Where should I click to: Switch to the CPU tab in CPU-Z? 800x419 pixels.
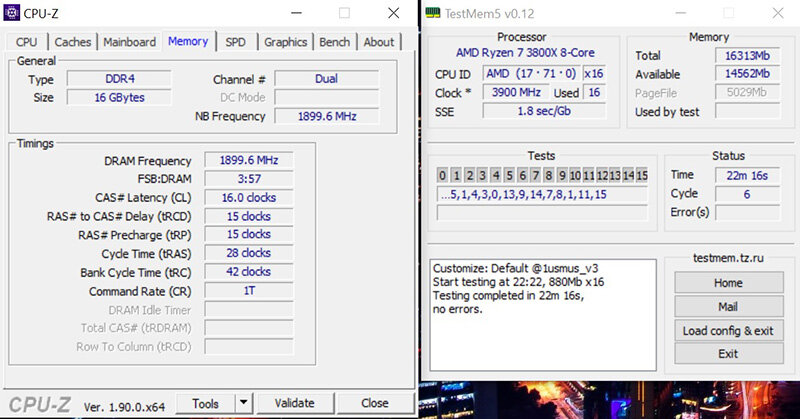point(27,42)
